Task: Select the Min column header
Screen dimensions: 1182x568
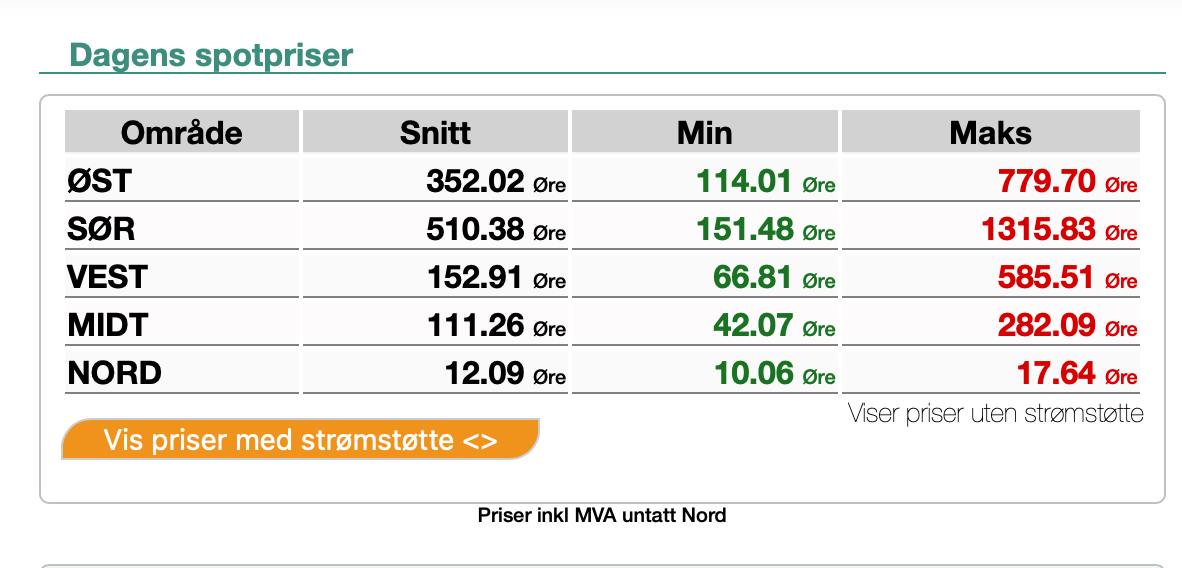Action: coord(705,133)
